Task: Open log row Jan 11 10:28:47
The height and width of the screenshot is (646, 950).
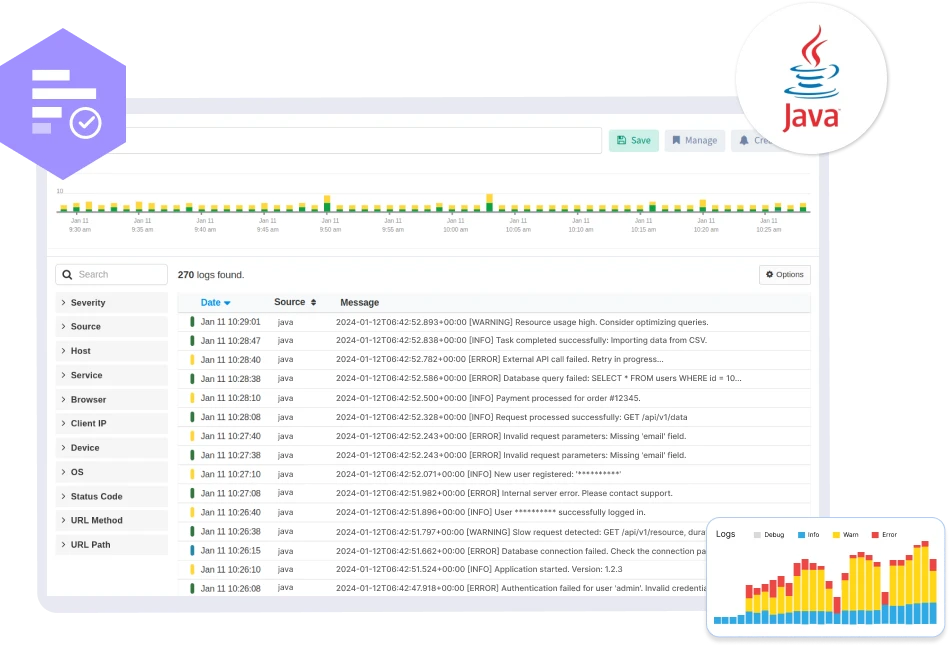Action: [x=494, y=341]
